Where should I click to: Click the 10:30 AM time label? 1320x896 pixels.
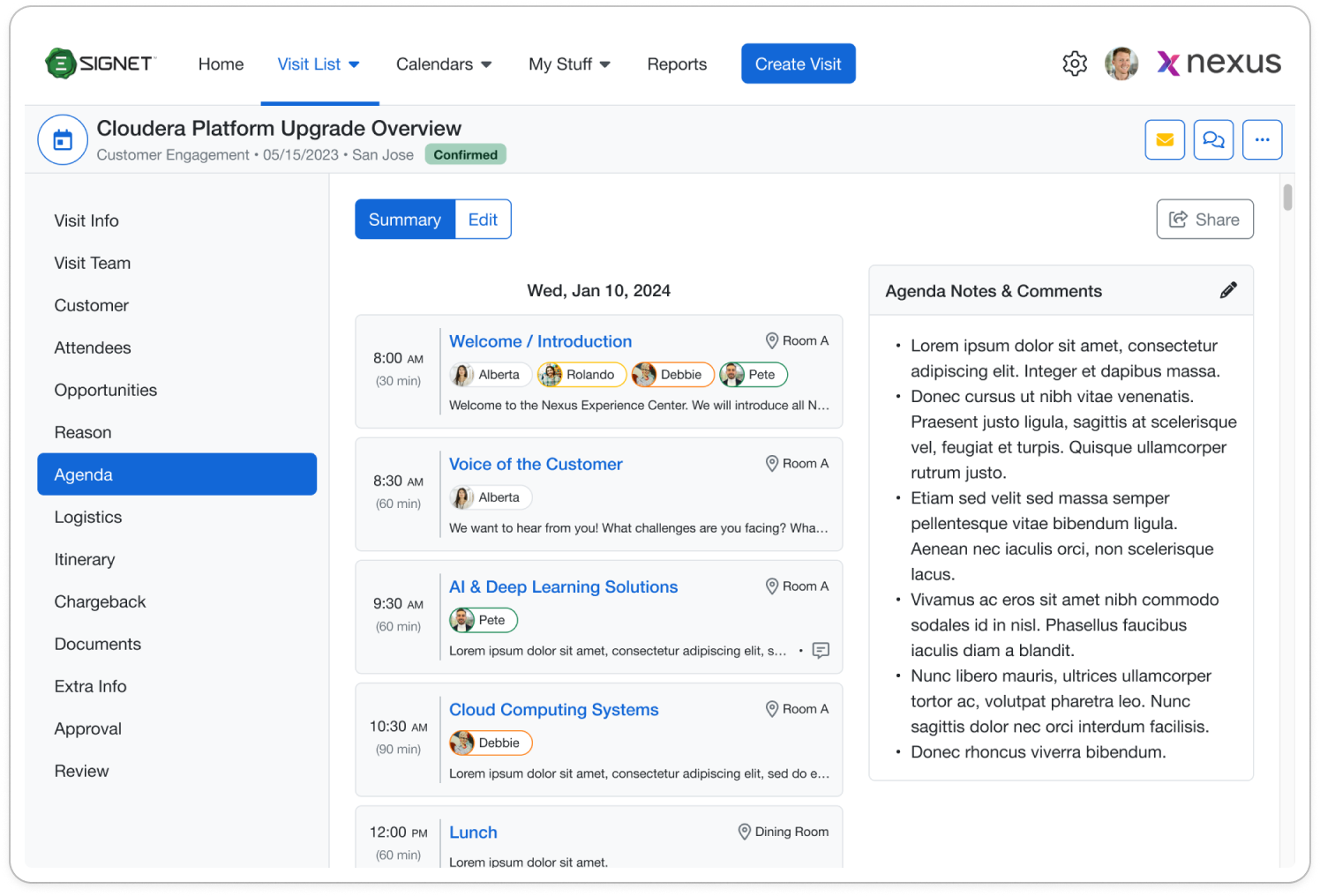coord(398,727)
